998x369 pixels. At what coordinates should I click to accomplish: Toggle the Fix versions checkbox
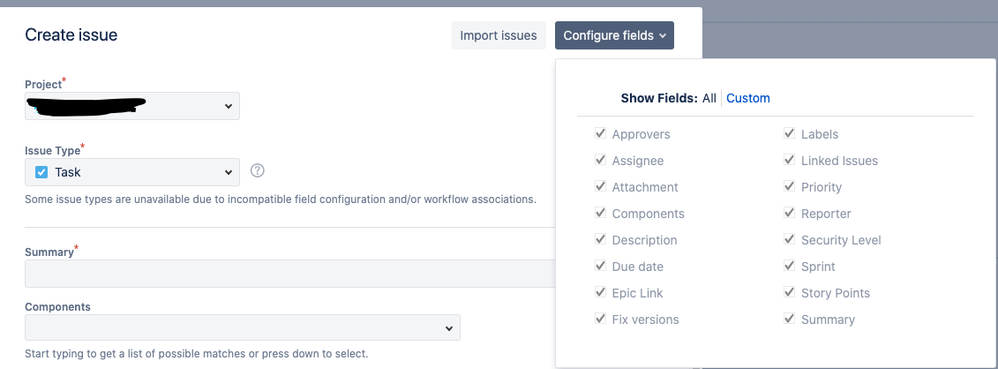pyautogui.click(x=600, y=318)
